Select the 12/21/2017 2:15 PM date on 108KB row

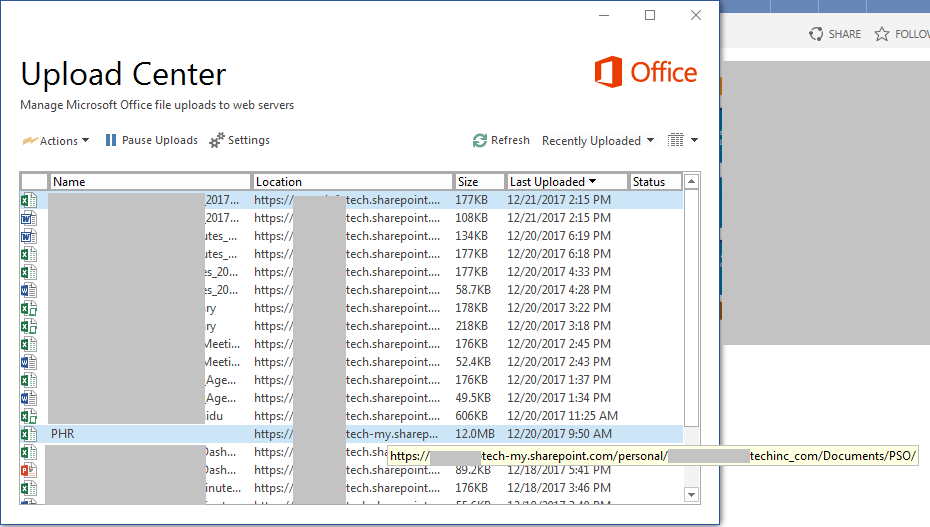pyautogui.click(x=559, y=218)
